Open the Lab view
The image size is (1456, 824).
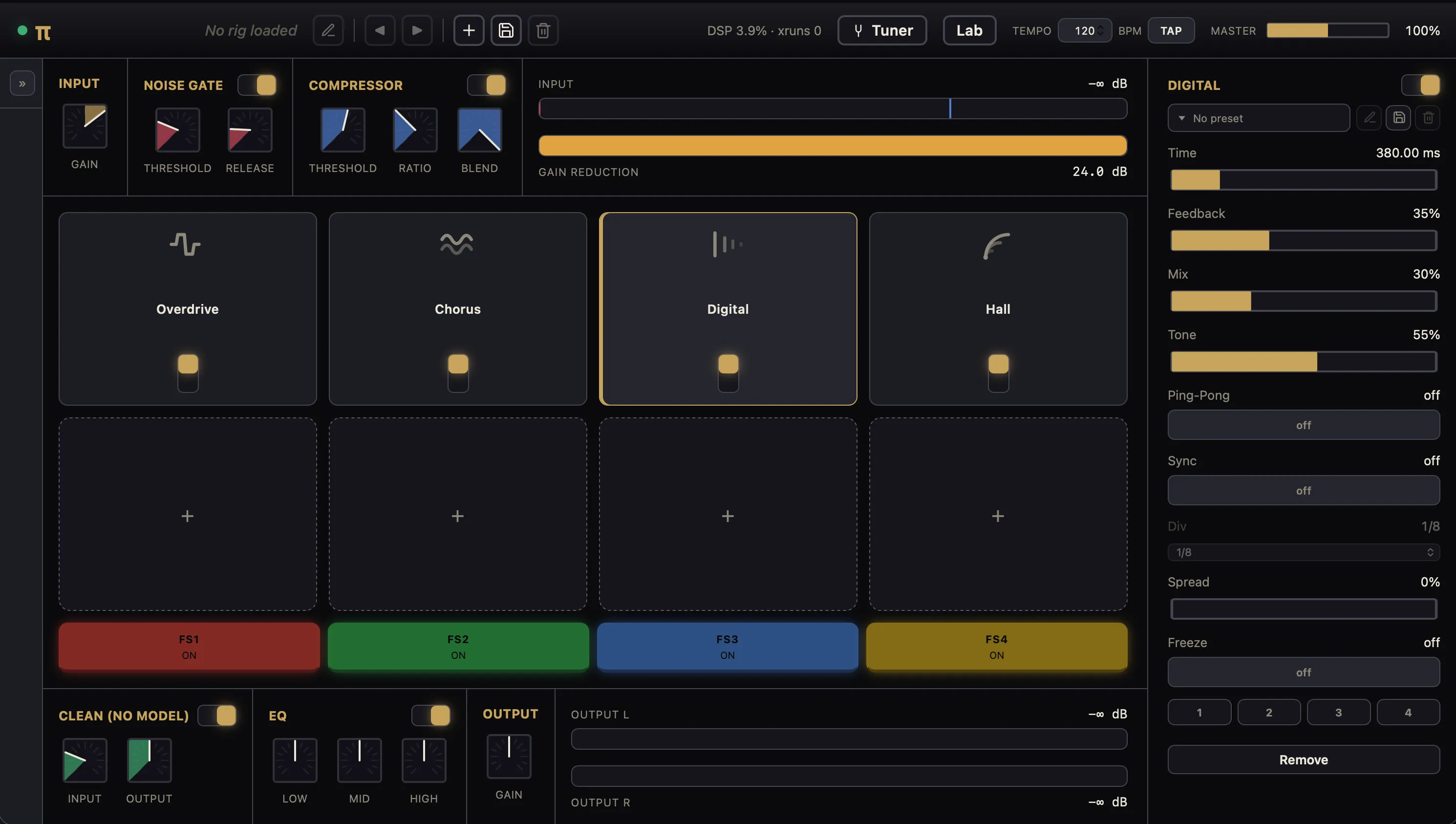tap(969, 31)
